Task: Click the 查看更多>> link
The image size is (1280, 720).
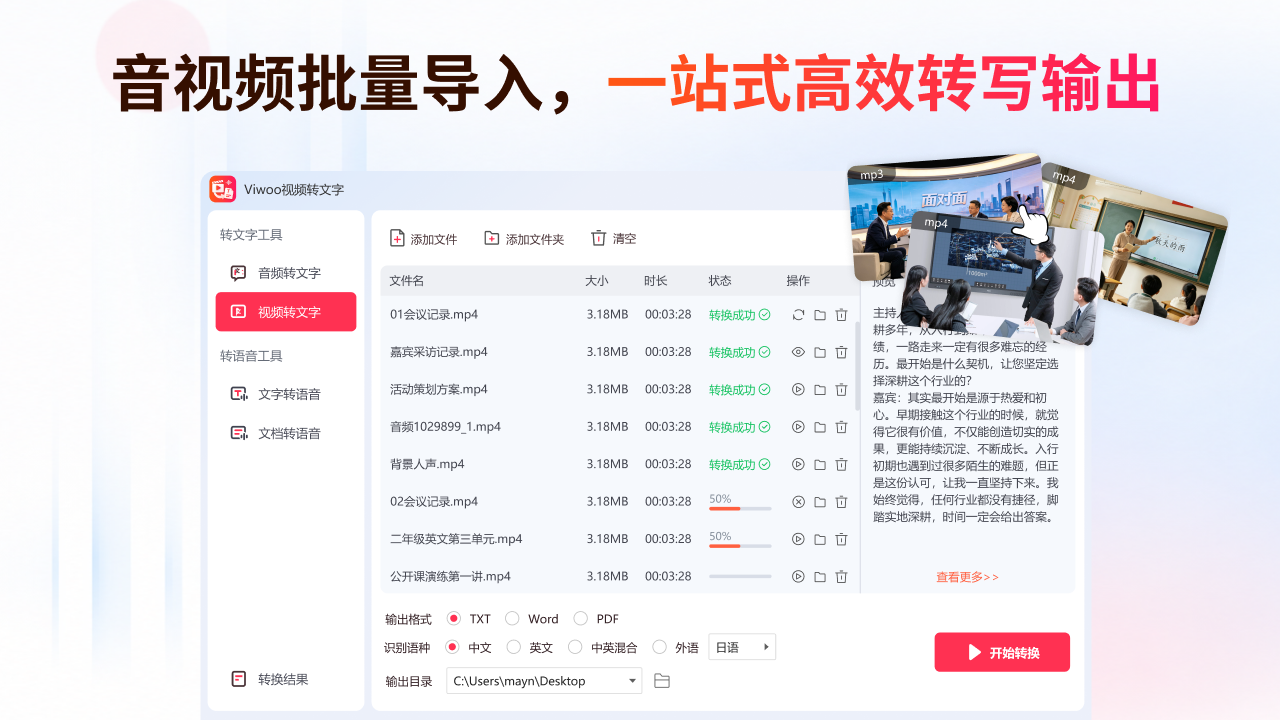Action: [967, 577]
